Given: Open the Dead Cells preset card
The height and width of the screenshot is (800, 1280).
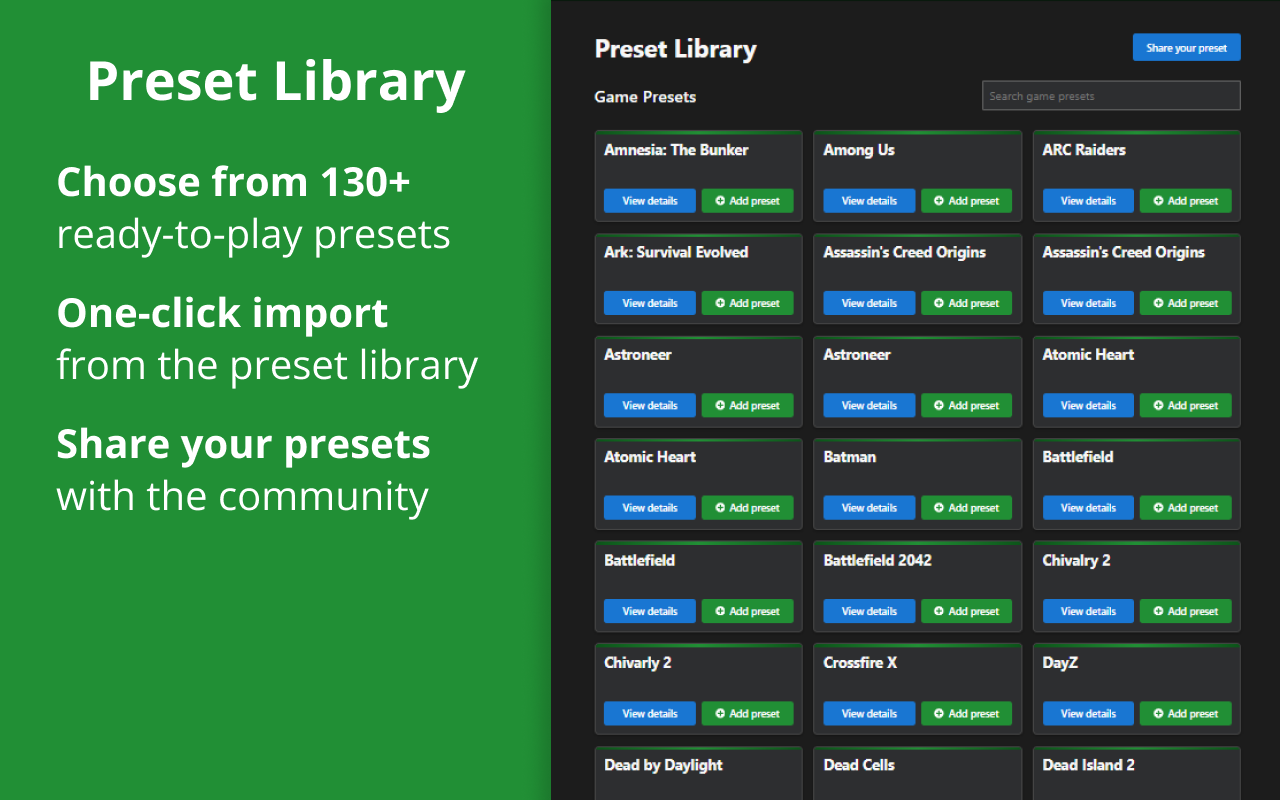Looking at the screenshot, I should pyautogui.click(x=917, y=773).
